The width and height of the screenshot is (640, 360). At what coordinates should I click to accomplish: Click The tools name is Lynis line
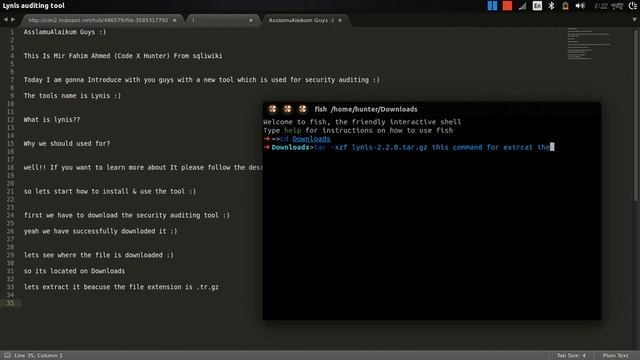(x=72, y=96)
